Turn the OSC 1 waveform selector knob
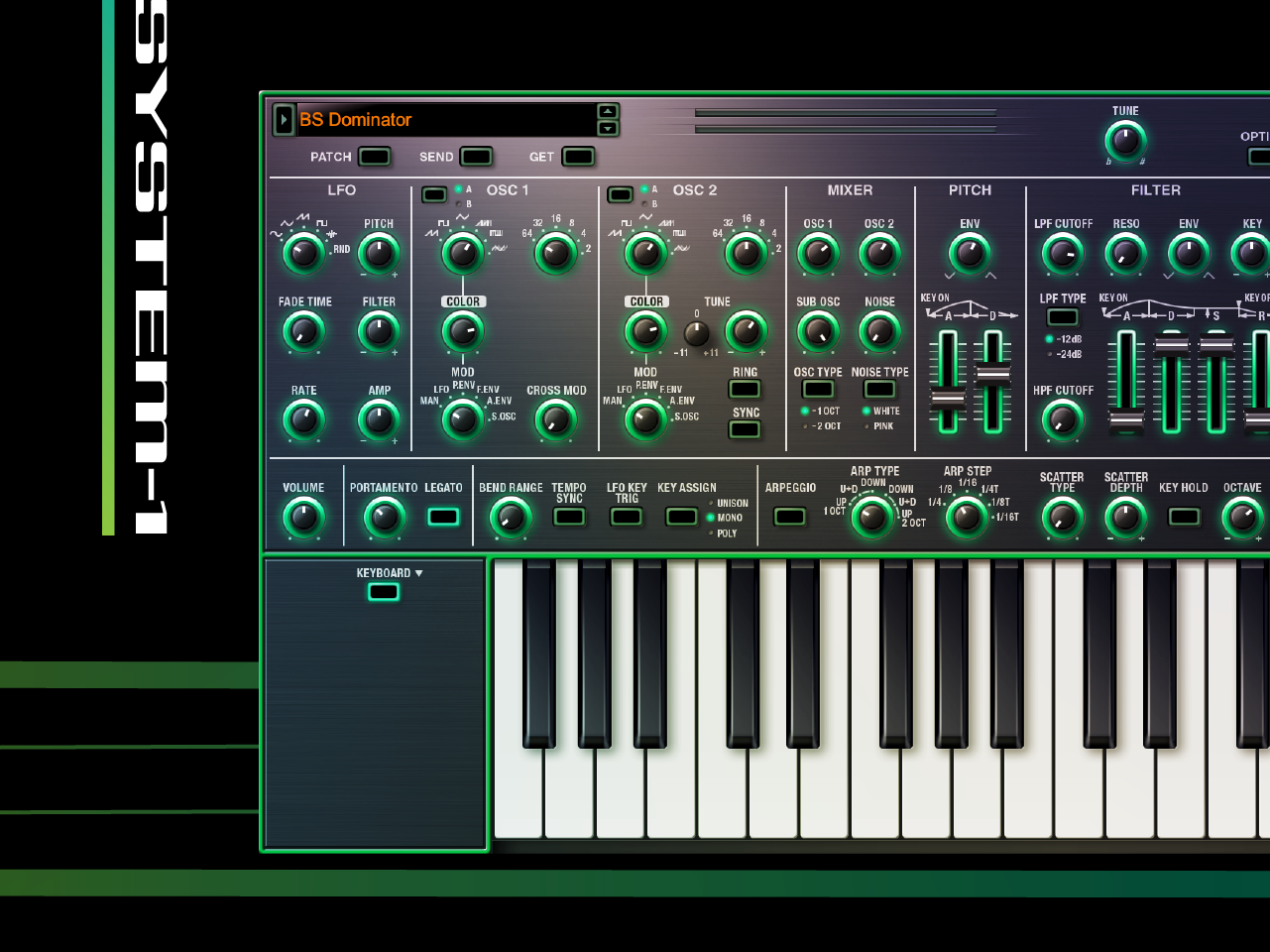Viewport: 1270px width, 952px height. point(462,254)
